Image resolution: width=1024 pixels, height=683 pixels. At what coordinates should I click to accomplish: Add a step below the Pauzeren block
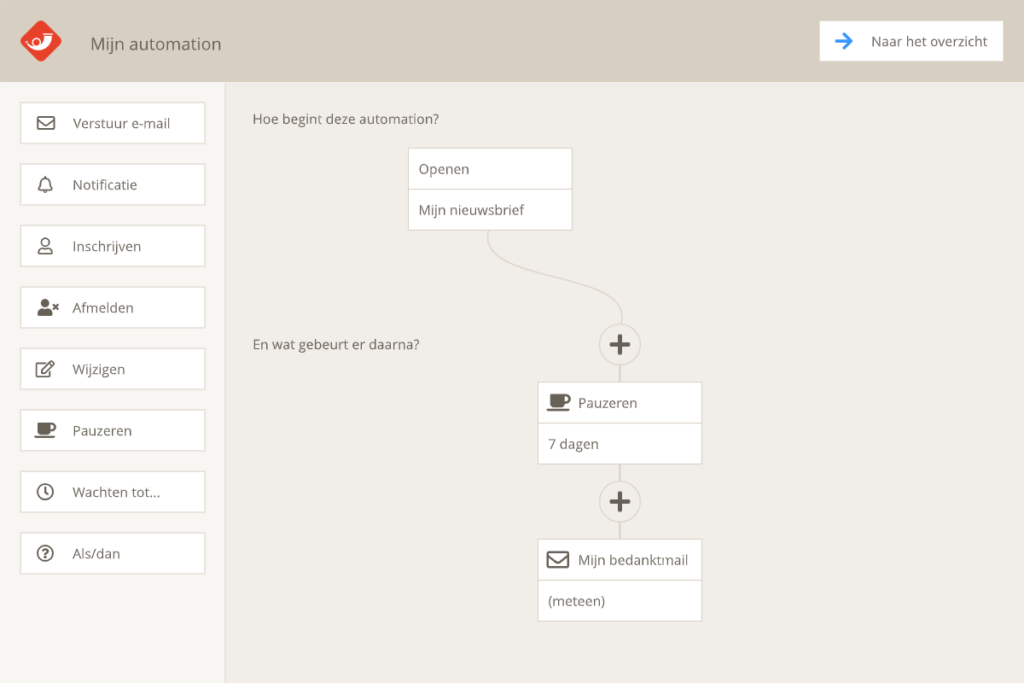(x=620, y=501)
